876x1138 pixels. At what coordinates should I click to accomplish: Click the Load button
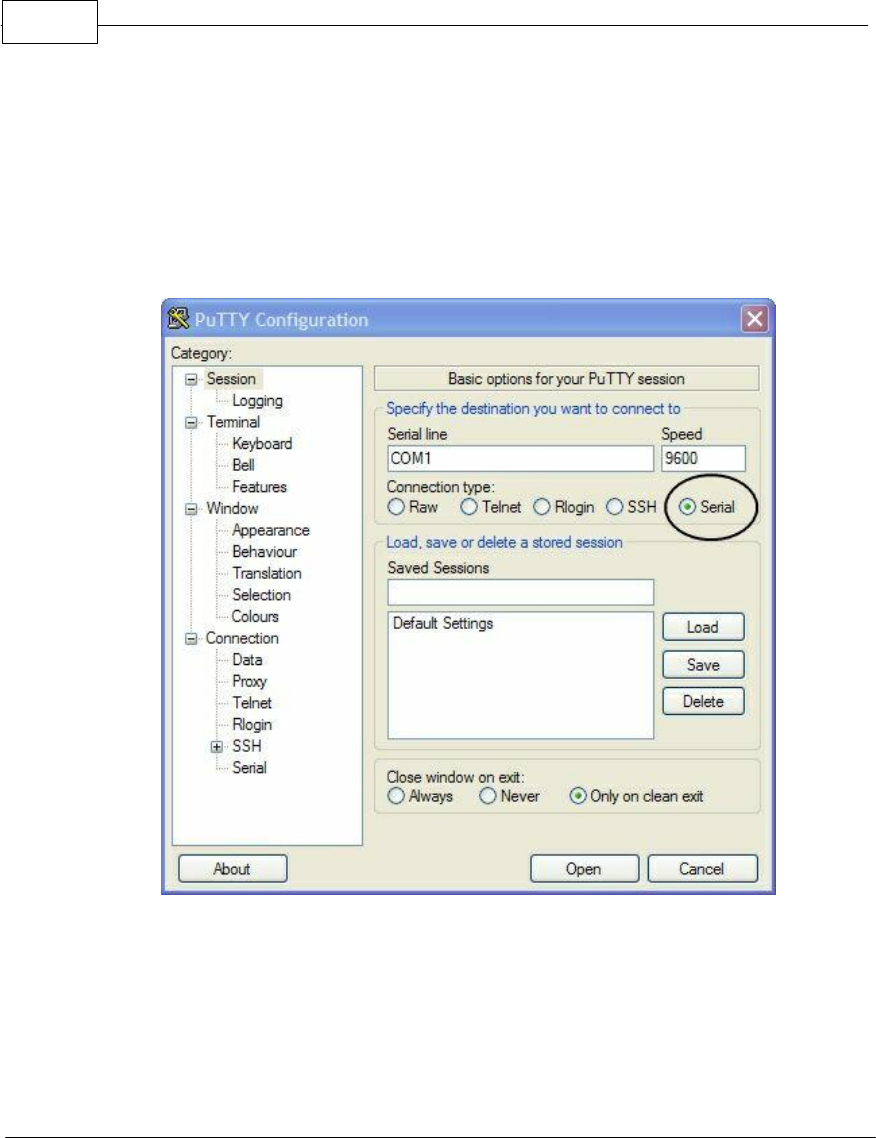(703, 627)
